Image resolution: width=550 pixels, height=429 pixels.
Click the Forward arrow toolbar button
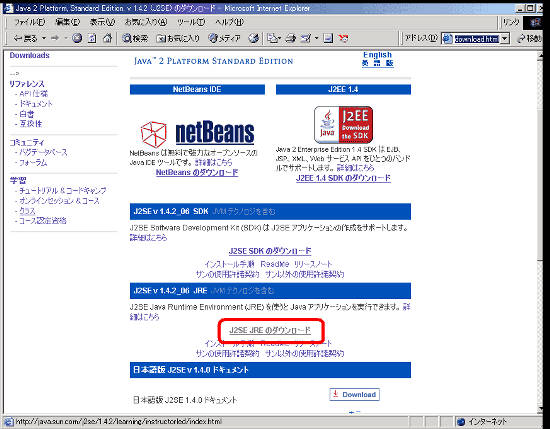(54, 38)
